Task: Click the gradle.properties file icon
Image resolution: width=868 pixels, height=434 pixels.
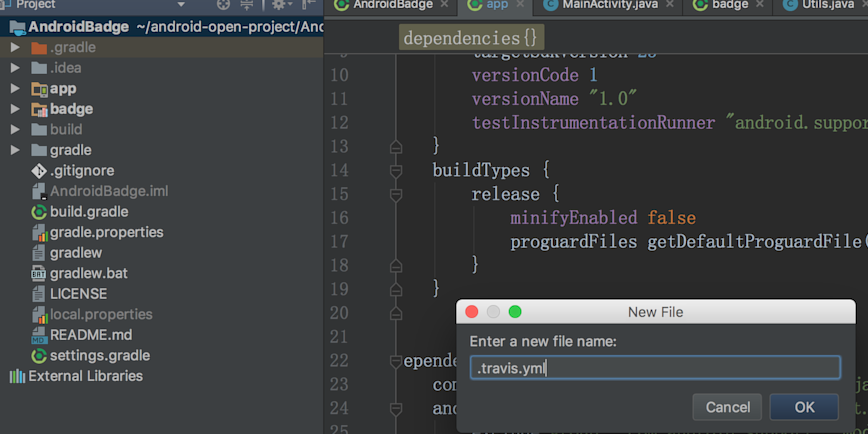Action: pyautogui.click(x=39, y=232)
